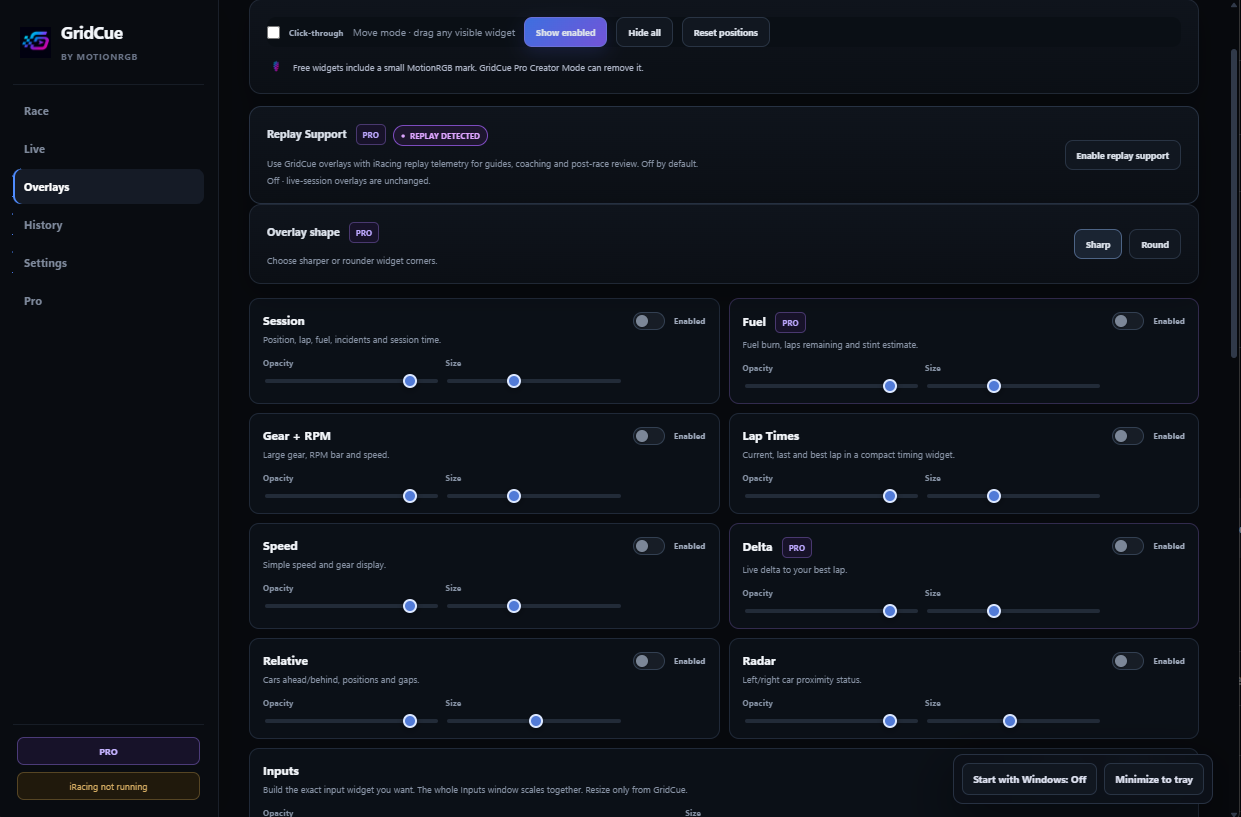Choose Sharp overlay shape

pos(1098,244)
